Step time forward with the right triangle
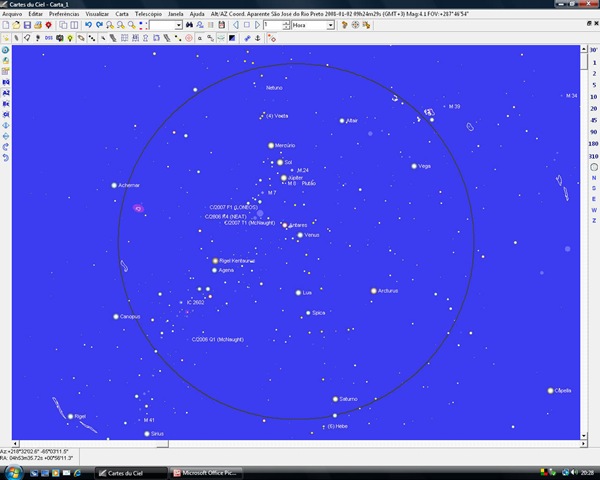The height and width of the screenshot is (480, 600). click(x=258, y=25)
